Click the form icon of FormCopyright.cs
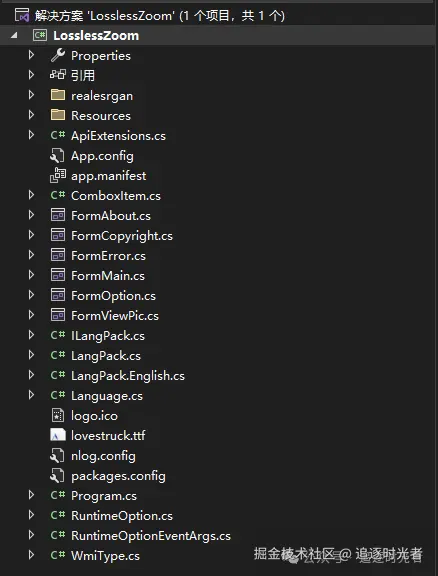 click(58, 235)
